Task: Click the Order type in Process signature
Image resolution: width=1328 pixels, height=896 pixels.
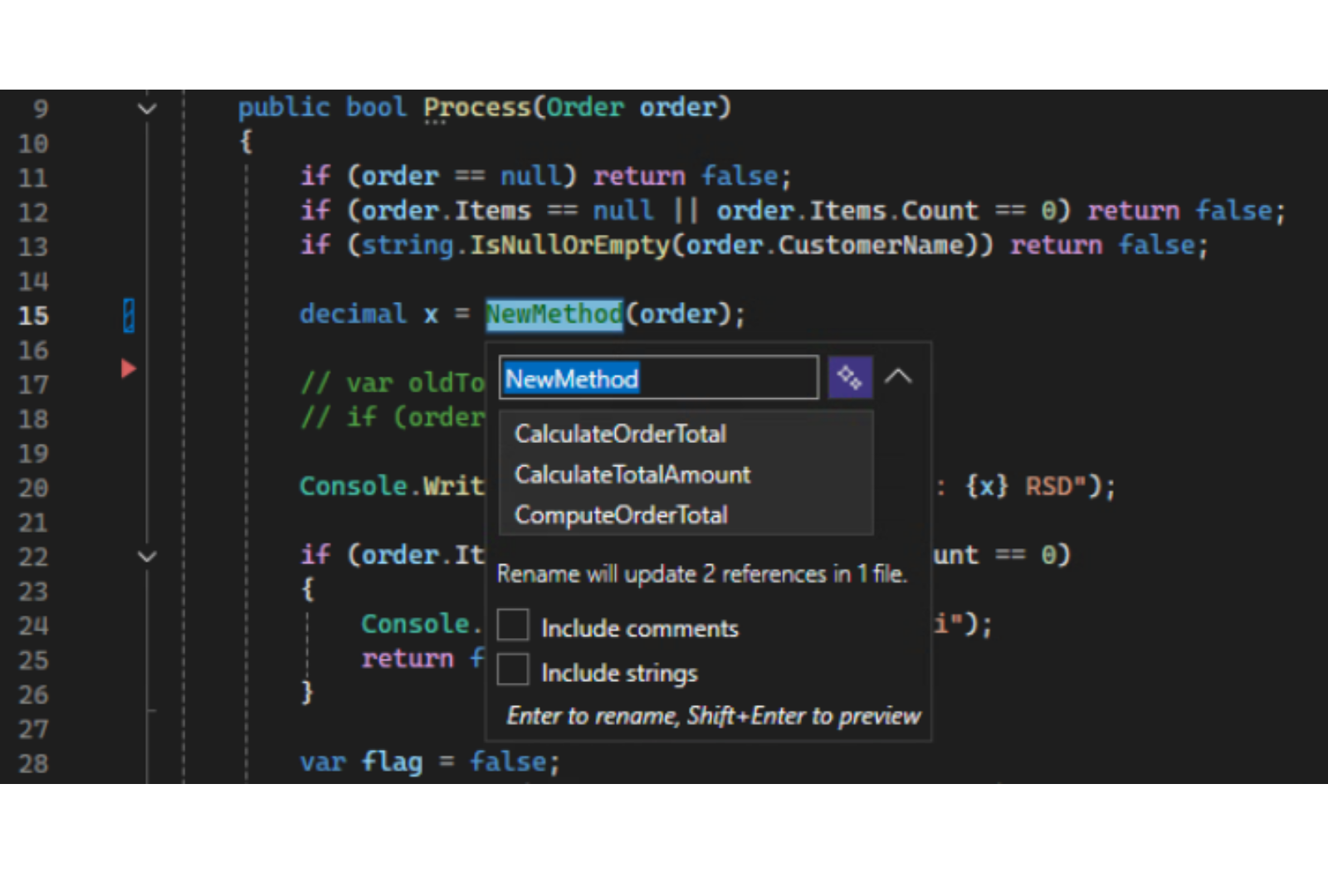Action: (x=584, y=108)
